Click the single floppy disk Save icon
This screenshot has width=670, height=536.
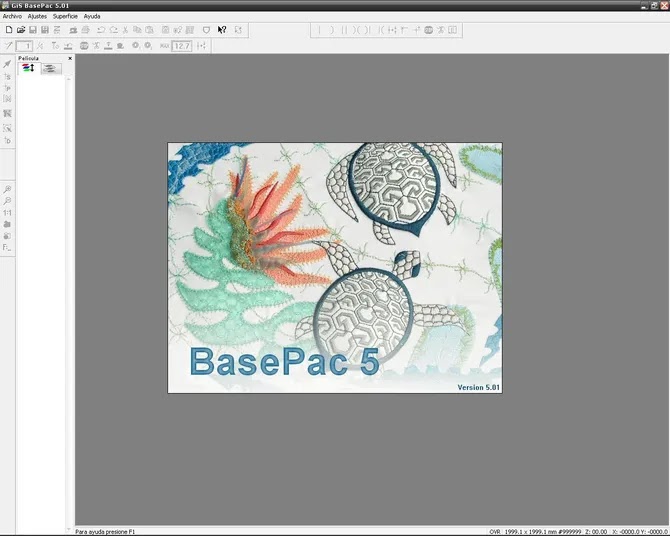click(33, 30)
